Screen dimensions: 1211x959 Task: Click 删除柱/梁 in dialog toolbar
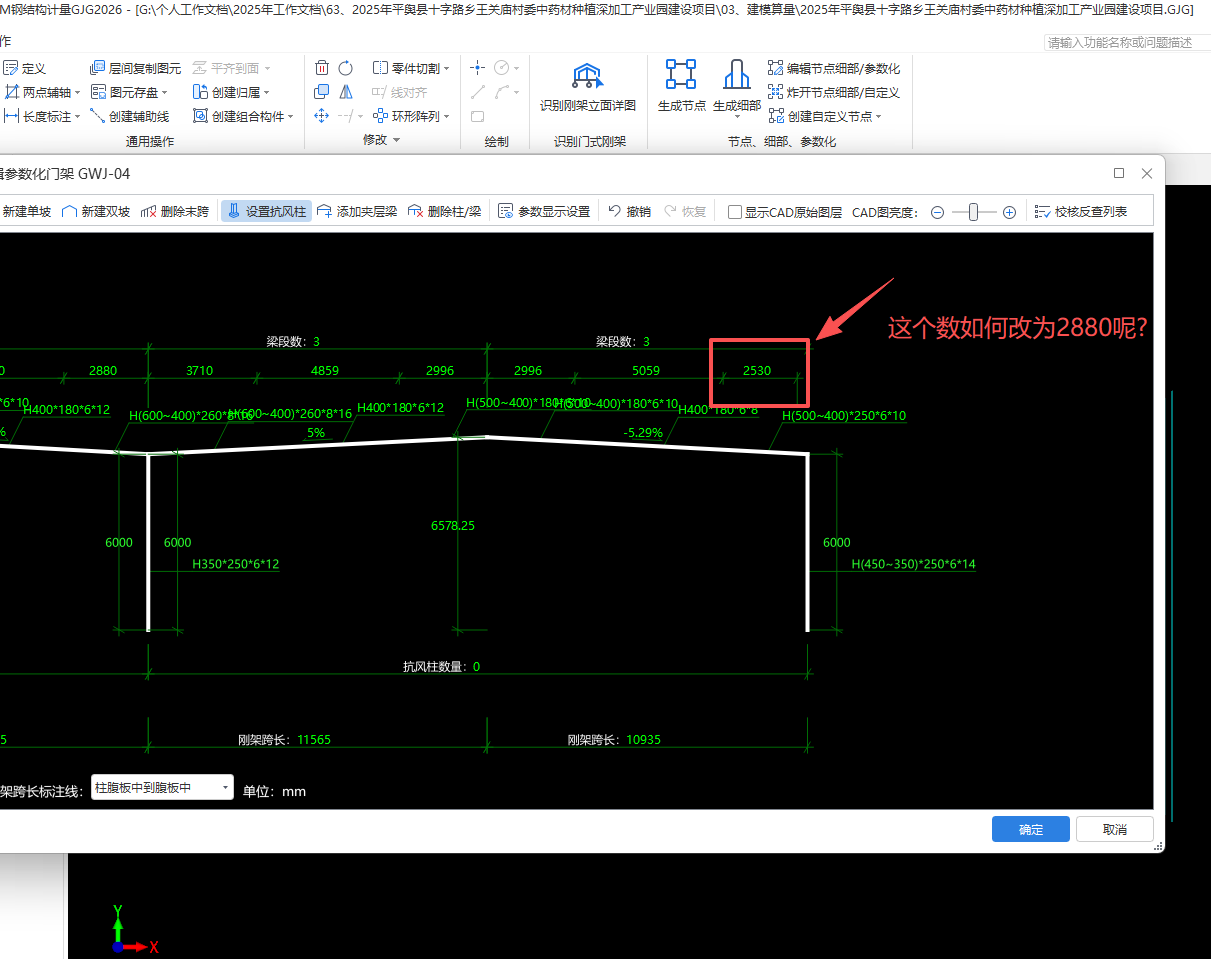tap(444, 211)
